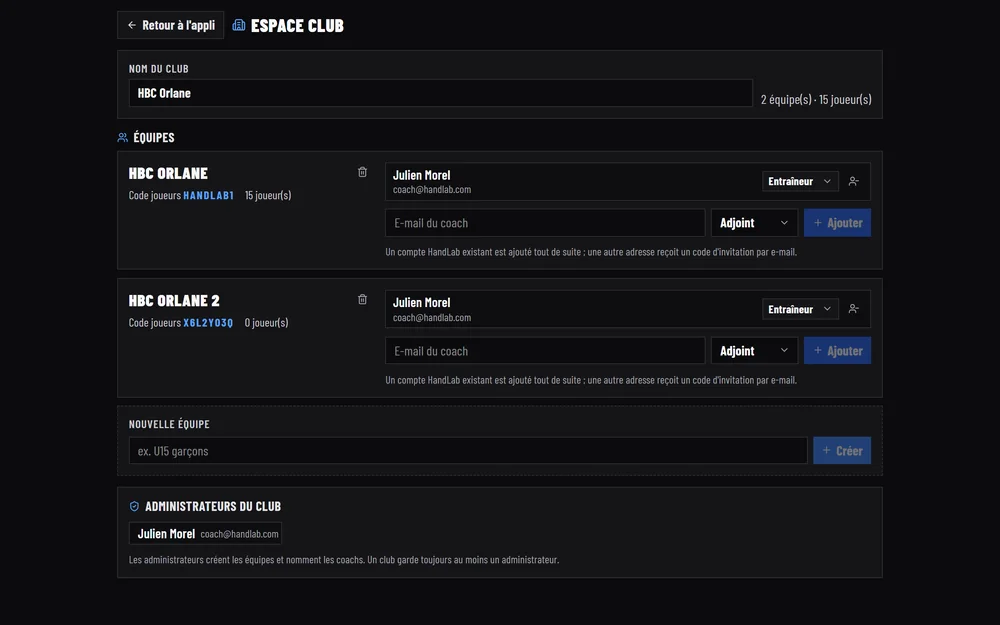Viewport: 1000px width, 625px height.
Task: Copy the X6L2Y03Q player code
Action: click(x=208, y=323)
